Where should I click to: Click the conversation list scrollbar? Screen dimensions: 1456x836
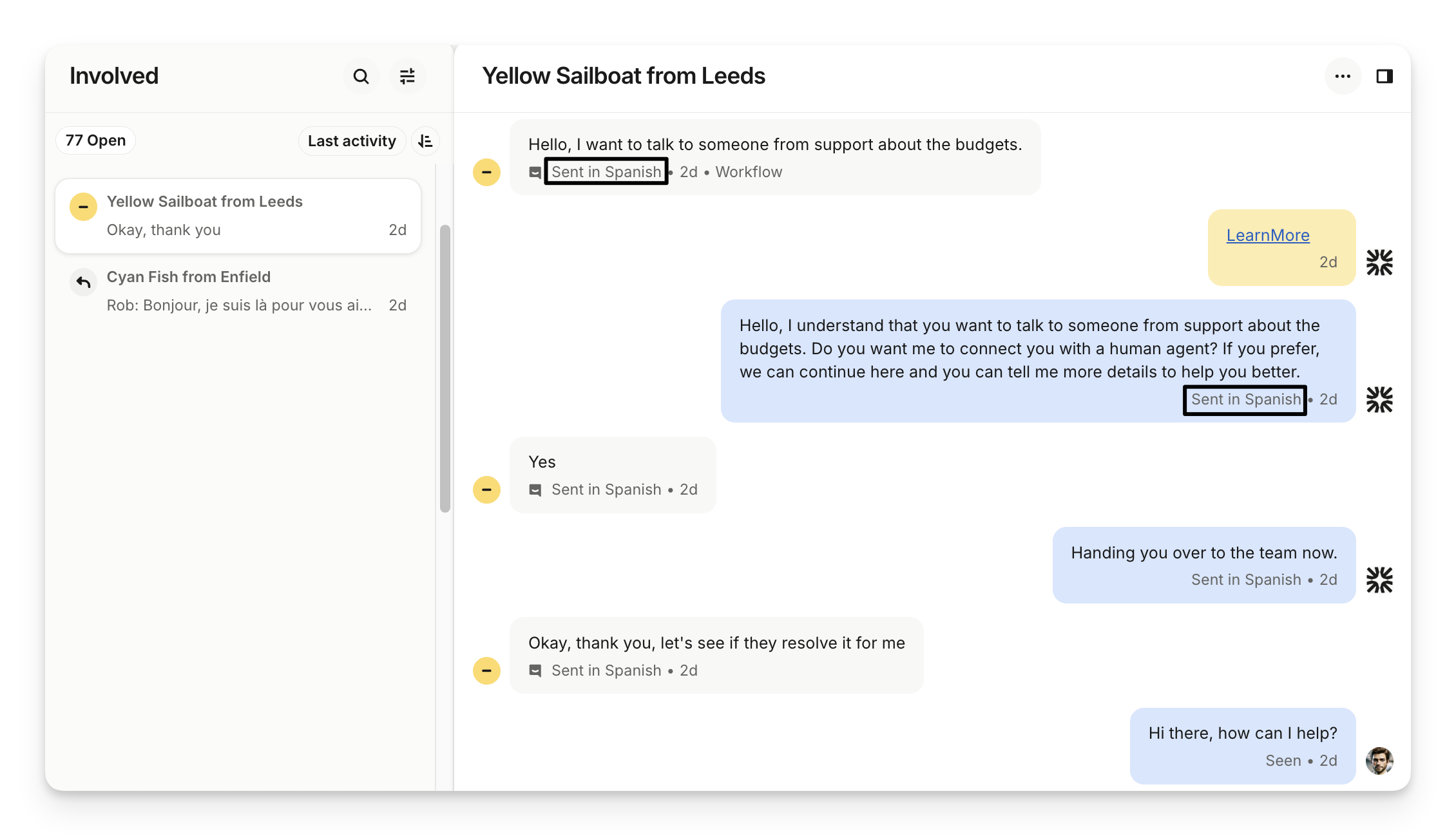point(445,368)
